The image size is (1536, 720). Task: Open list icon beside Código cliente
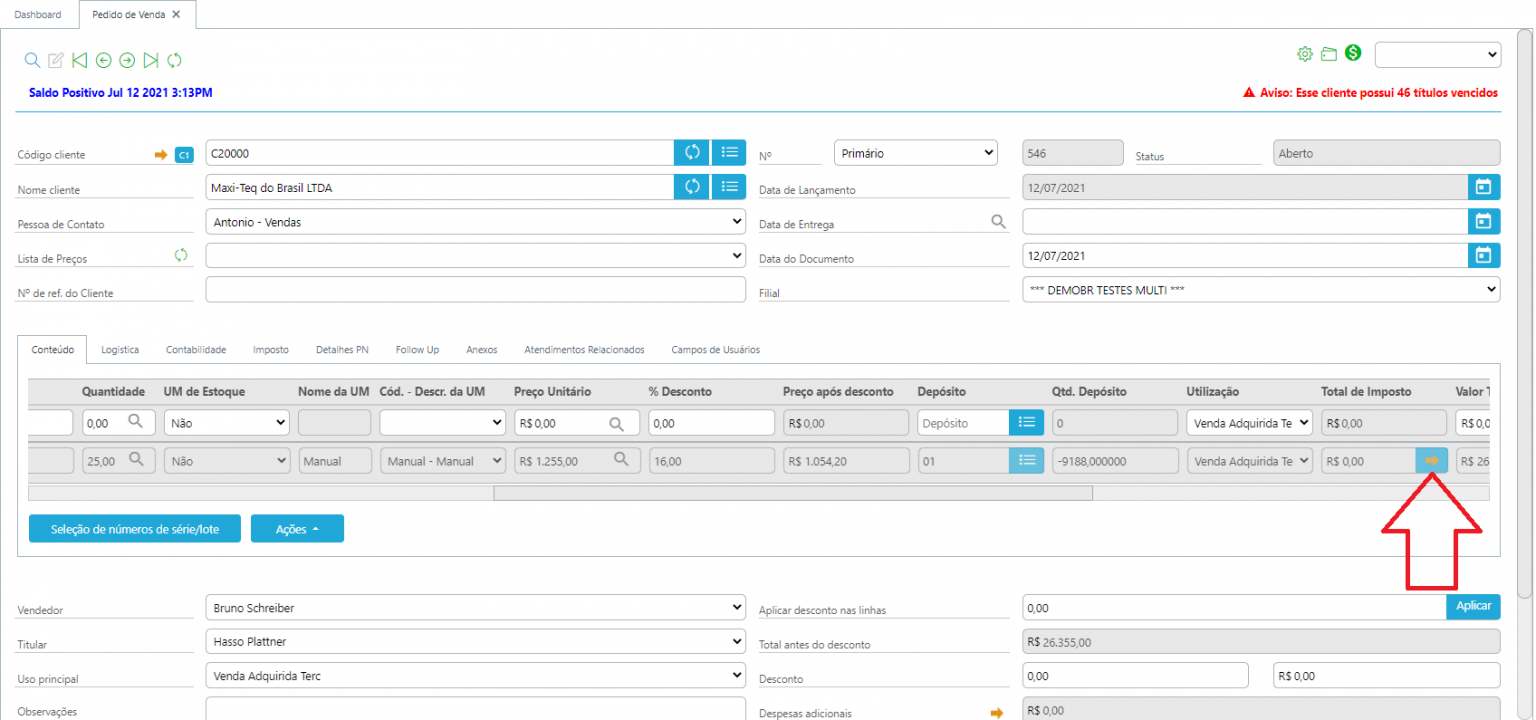(x=729, y=152)
